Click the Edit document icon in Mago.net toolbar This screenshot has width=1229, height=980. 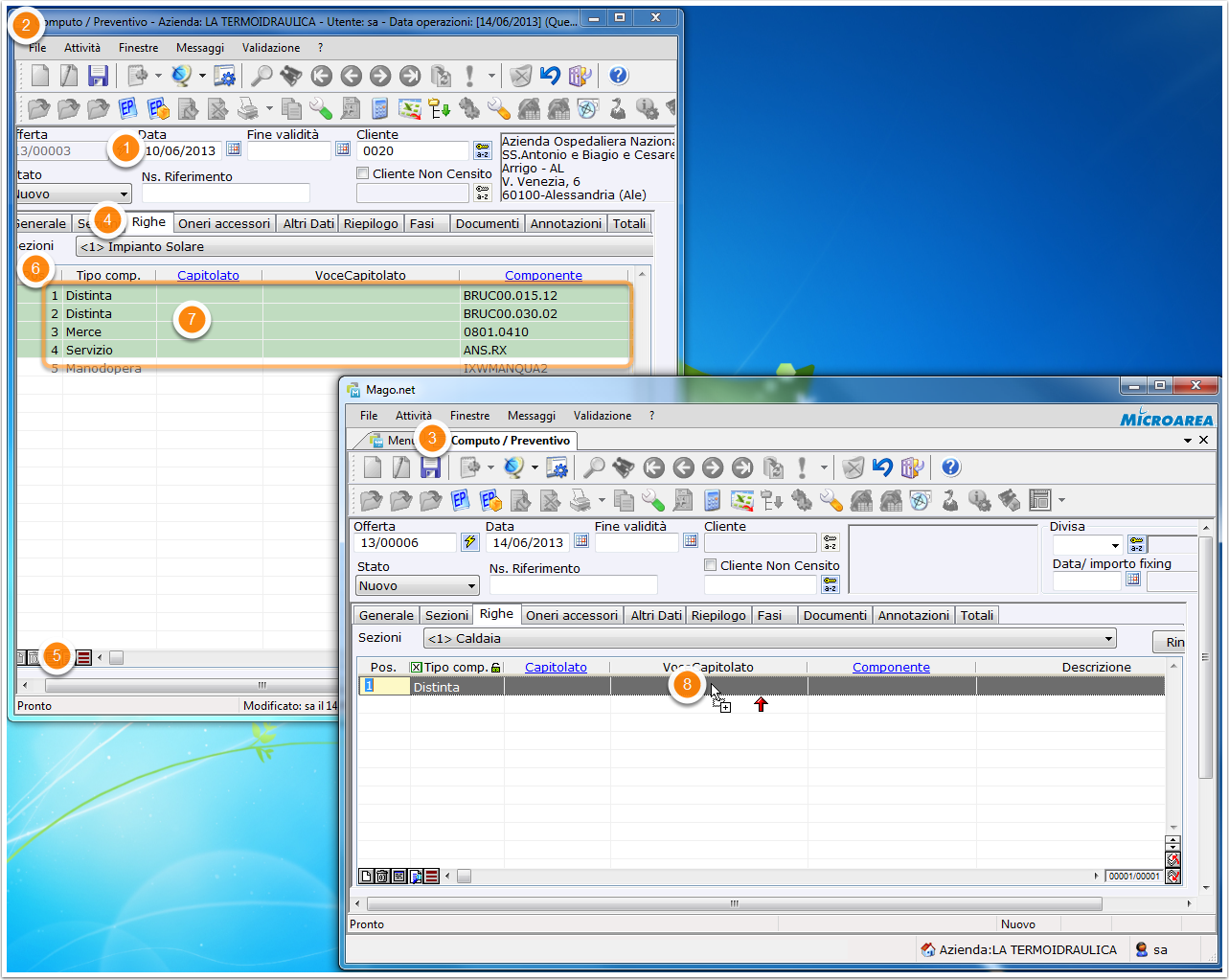pos(401,467)
